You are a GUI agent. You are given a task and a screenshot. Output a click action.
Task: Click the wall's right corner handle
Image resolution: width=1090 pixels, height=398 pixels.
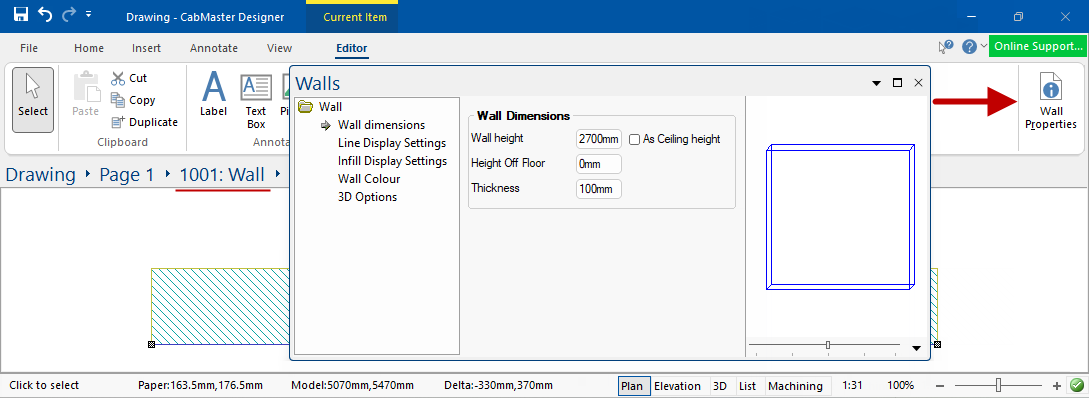pyautogui.click(x=938, y=345)
